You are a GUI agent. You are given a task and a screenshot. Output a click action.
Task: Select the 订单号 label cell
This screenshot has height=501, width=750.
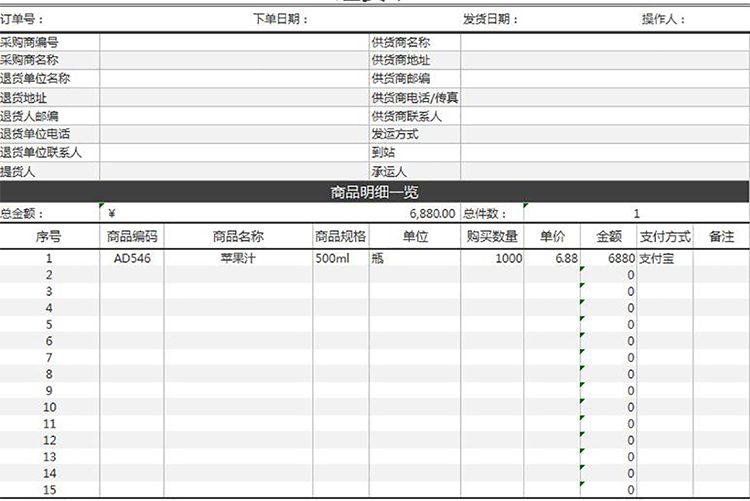pyautogui.click(x=22, y=19)
